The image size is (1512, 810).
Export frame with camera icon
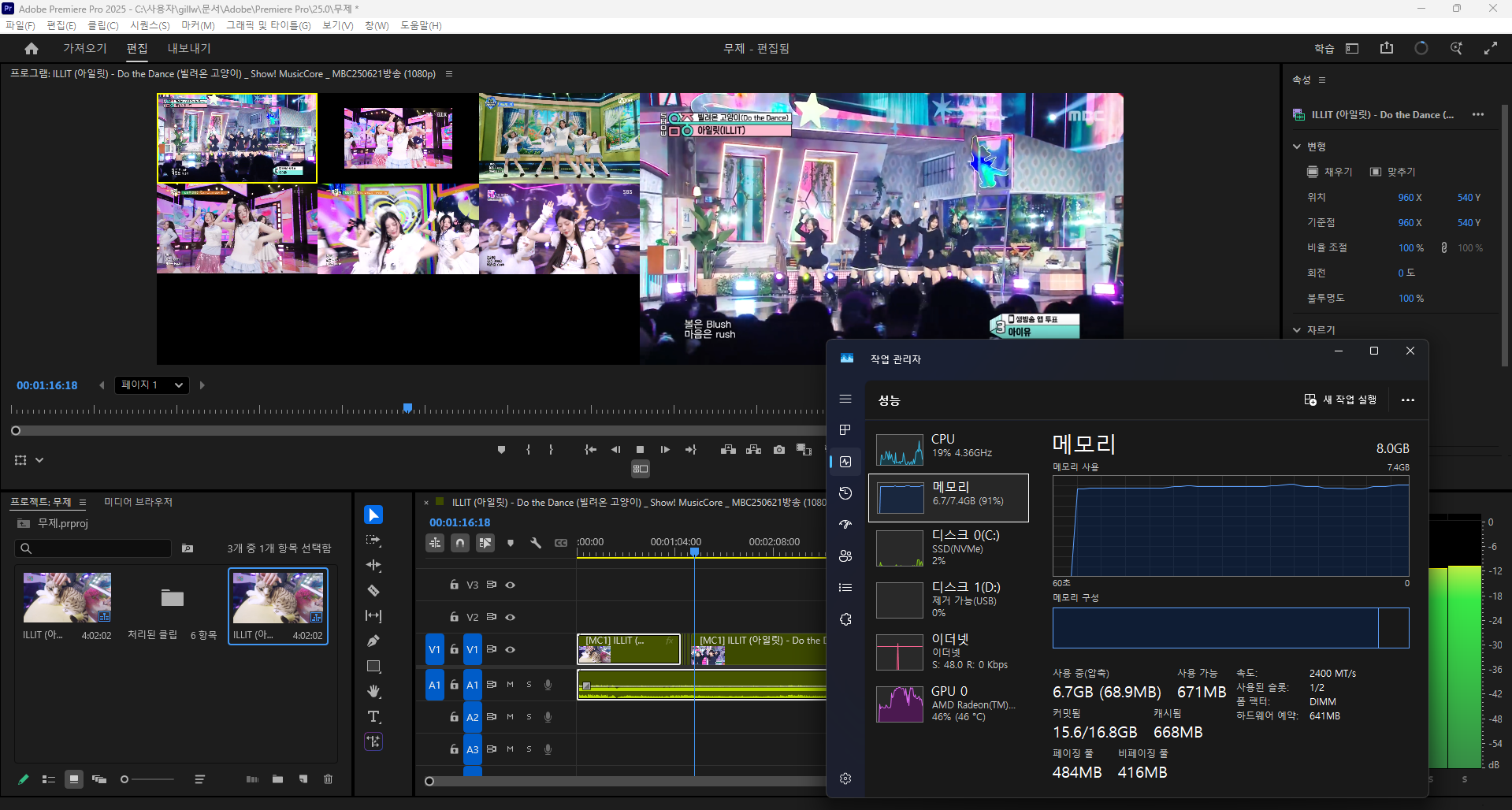pos(779,450)
